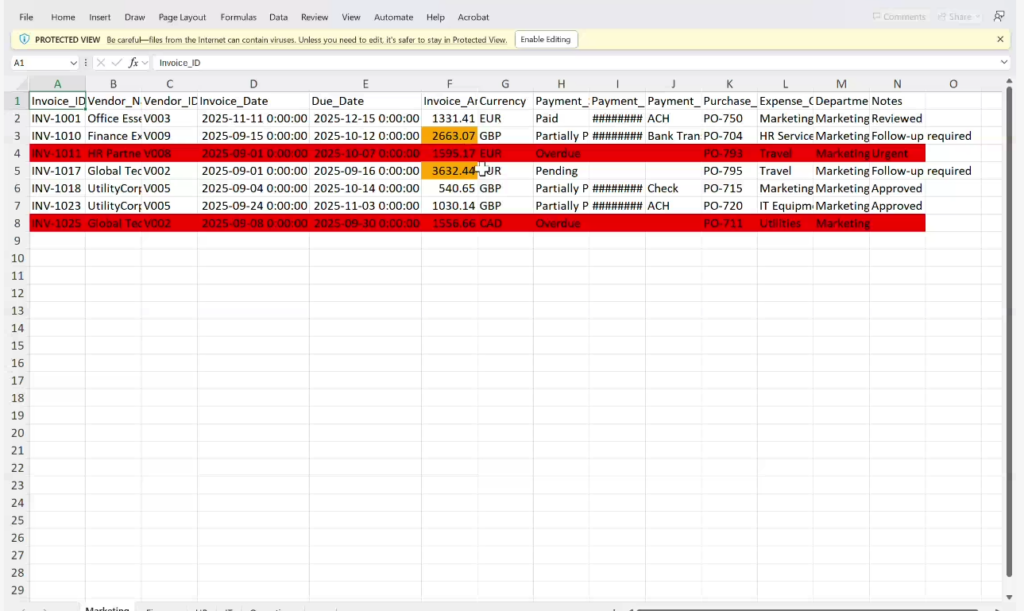Select orange-highlighted cell with 2663.07
This screenshot has width=1024, height=611.
coord(449,136)
